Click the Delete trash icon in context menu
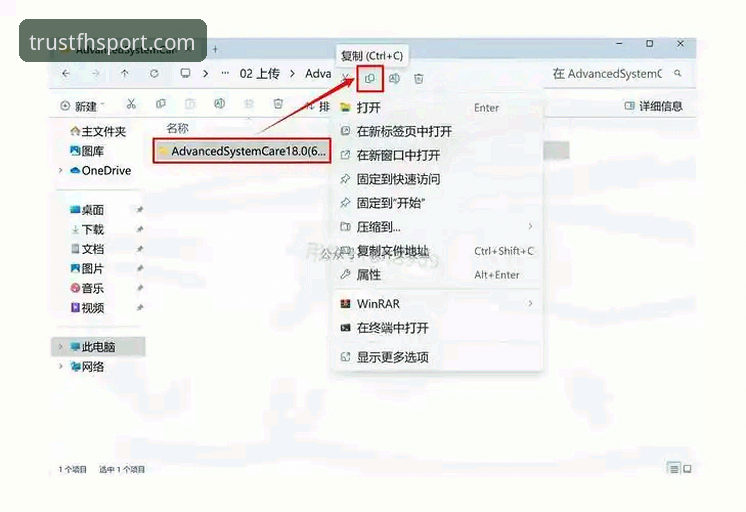 pos(419,79)
